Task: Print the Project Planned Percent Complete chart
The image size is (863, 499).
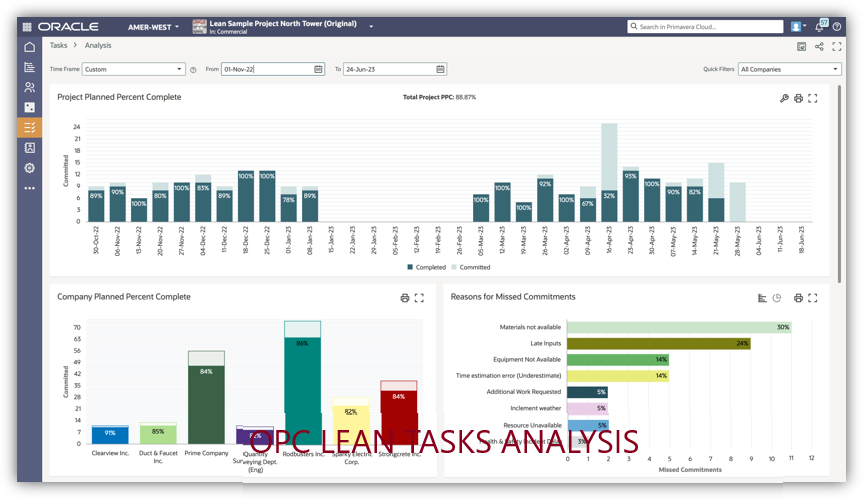Action: coord(798,98)
